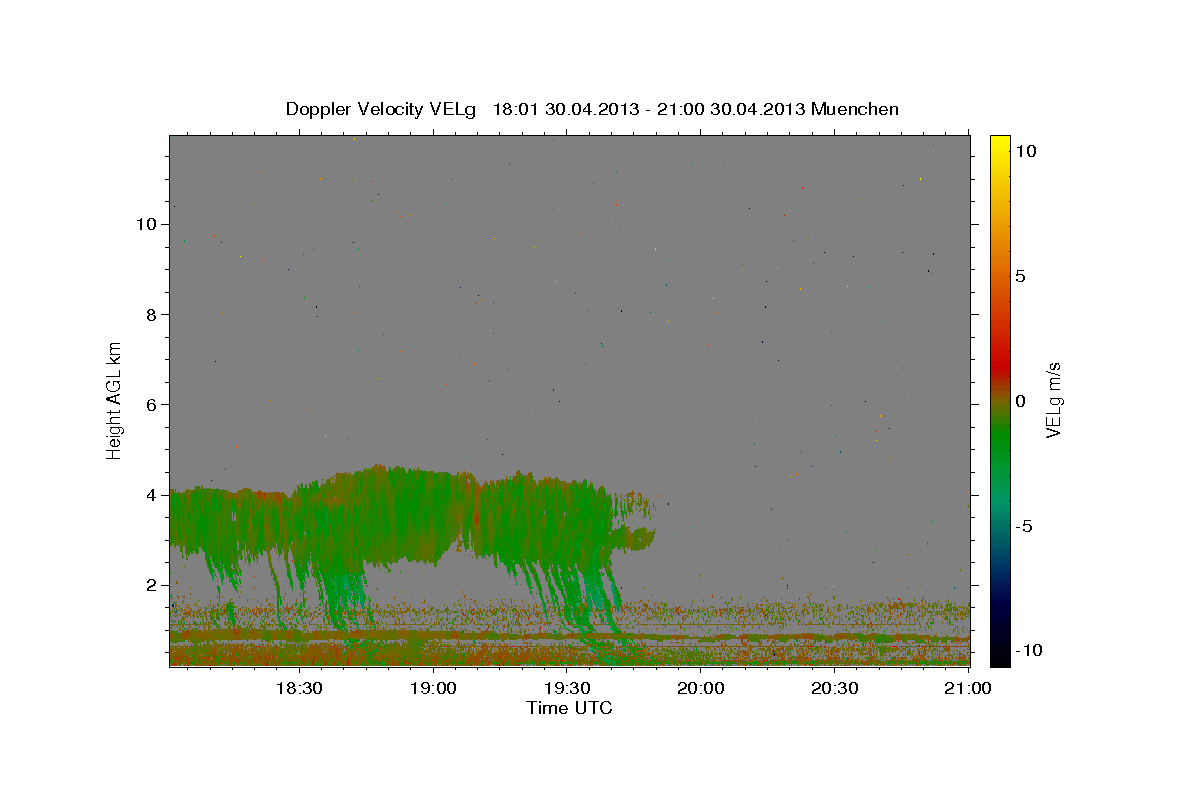Click the height axis '10' tick label

pos(147,224)
